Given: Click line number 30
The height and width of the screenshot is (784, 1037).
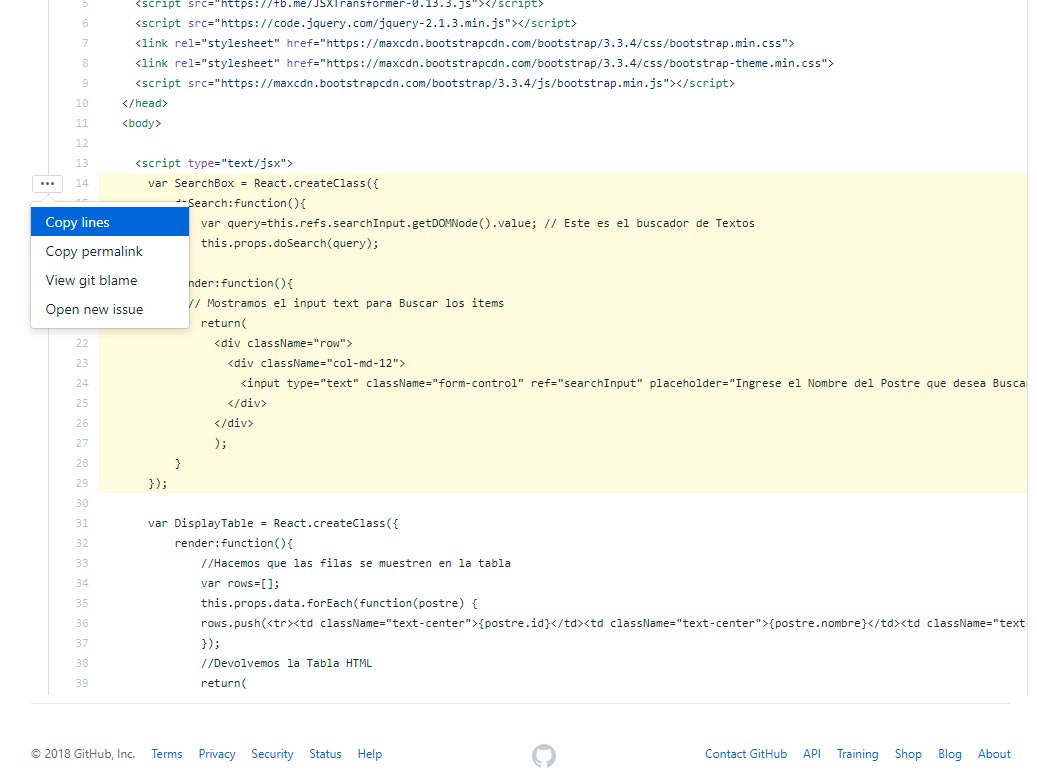Looking at the screenshot, I should [82, 503].
